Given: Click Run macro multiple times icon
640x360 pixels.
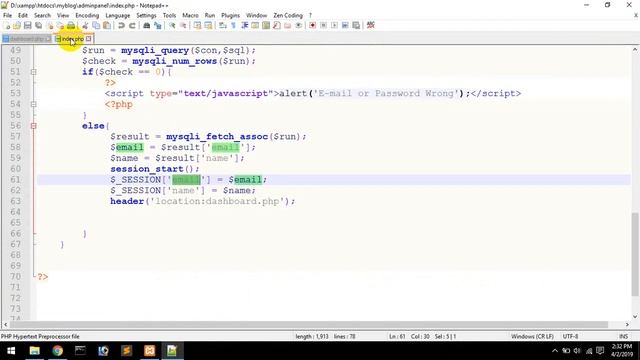Looking at the screenshot, I should click(345, 25).
